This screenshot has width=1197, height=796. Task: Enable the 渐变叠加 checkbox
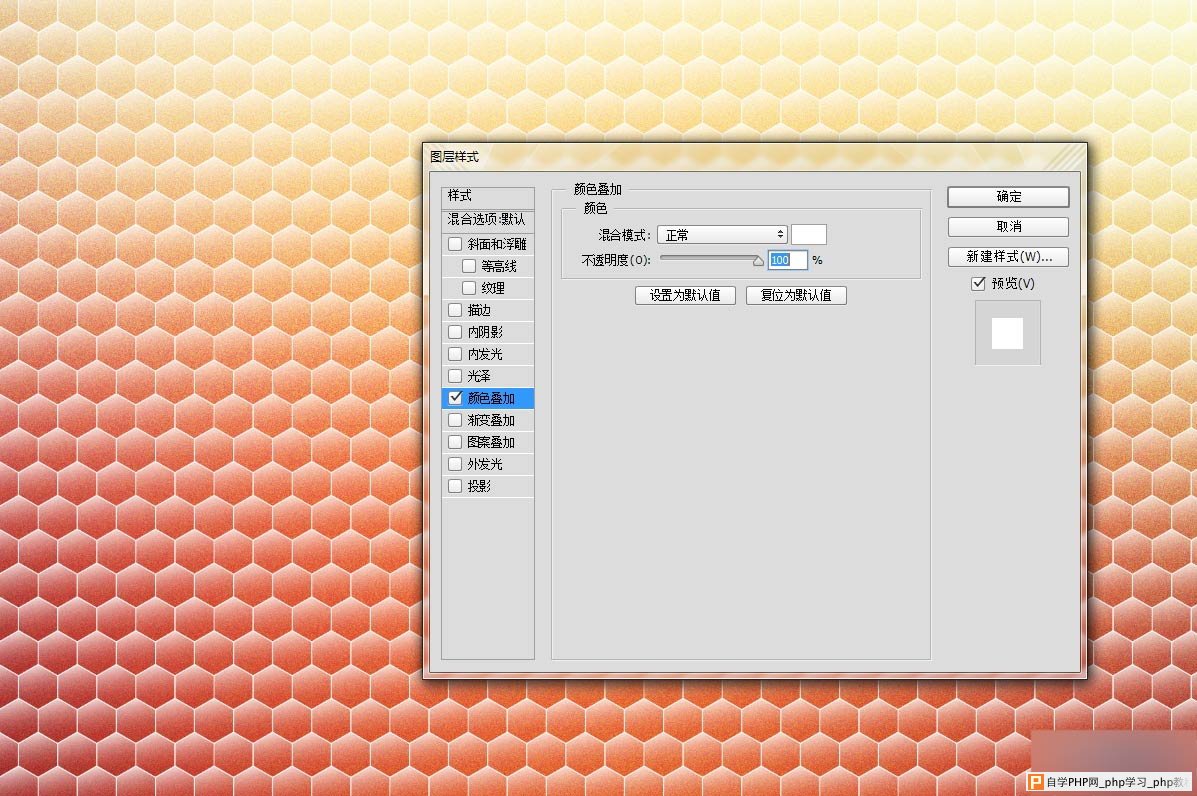[x=455, y=420]
